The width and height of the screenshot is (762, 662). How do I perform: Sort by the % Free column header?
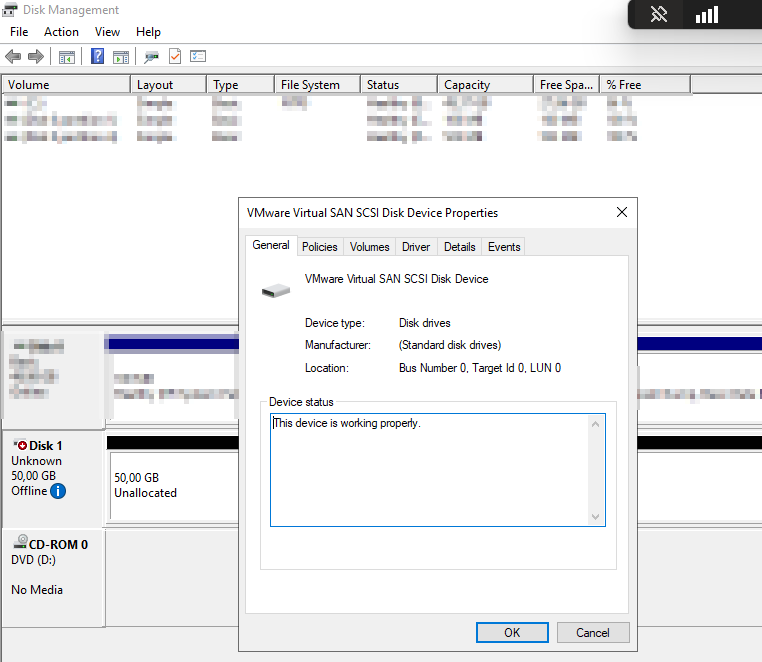[645, 85]
